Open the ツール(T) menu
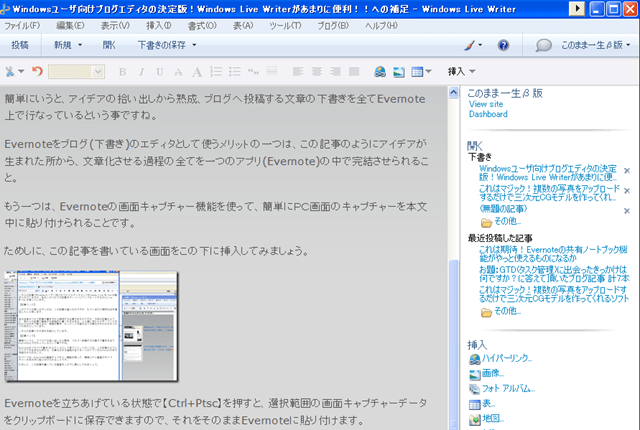The width and height of the screenshot is (640, 430). tap(285, 26)
